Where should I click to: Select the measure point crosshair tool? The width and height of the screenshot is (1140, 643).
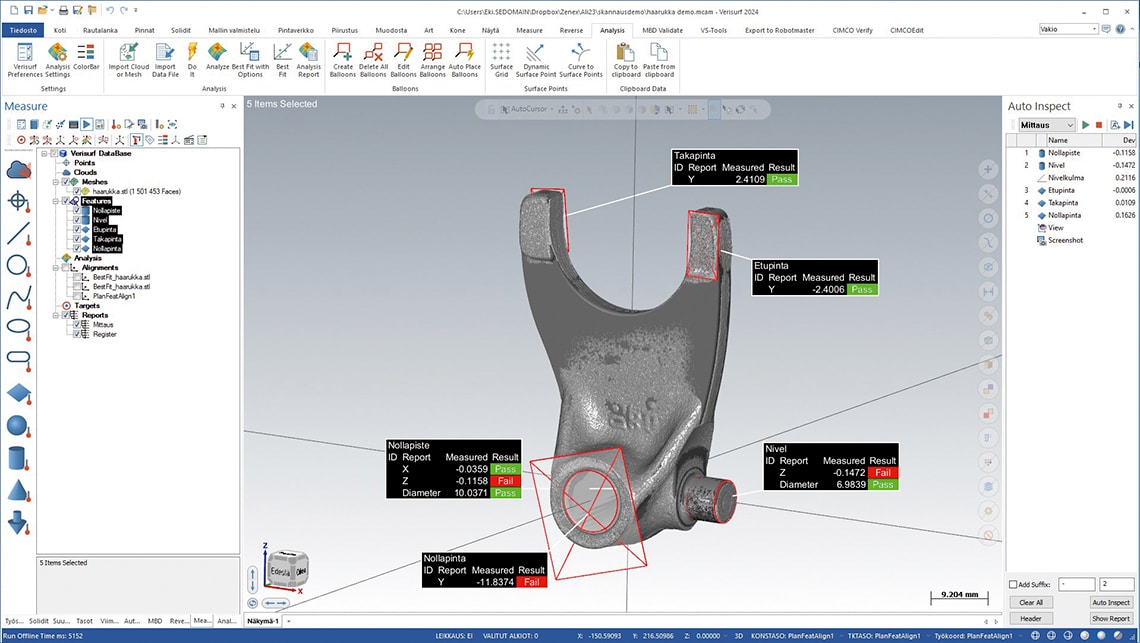[x=18, y=201]
